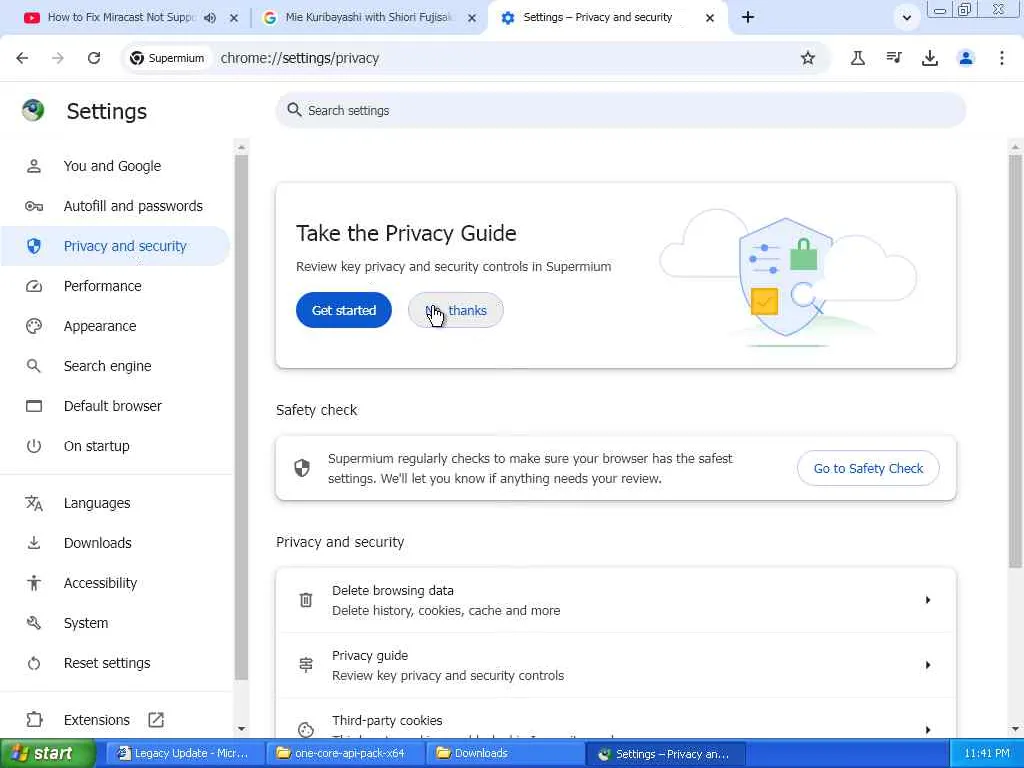
Task: Switch to Legacy Update taskbar window
Action: 183,753
